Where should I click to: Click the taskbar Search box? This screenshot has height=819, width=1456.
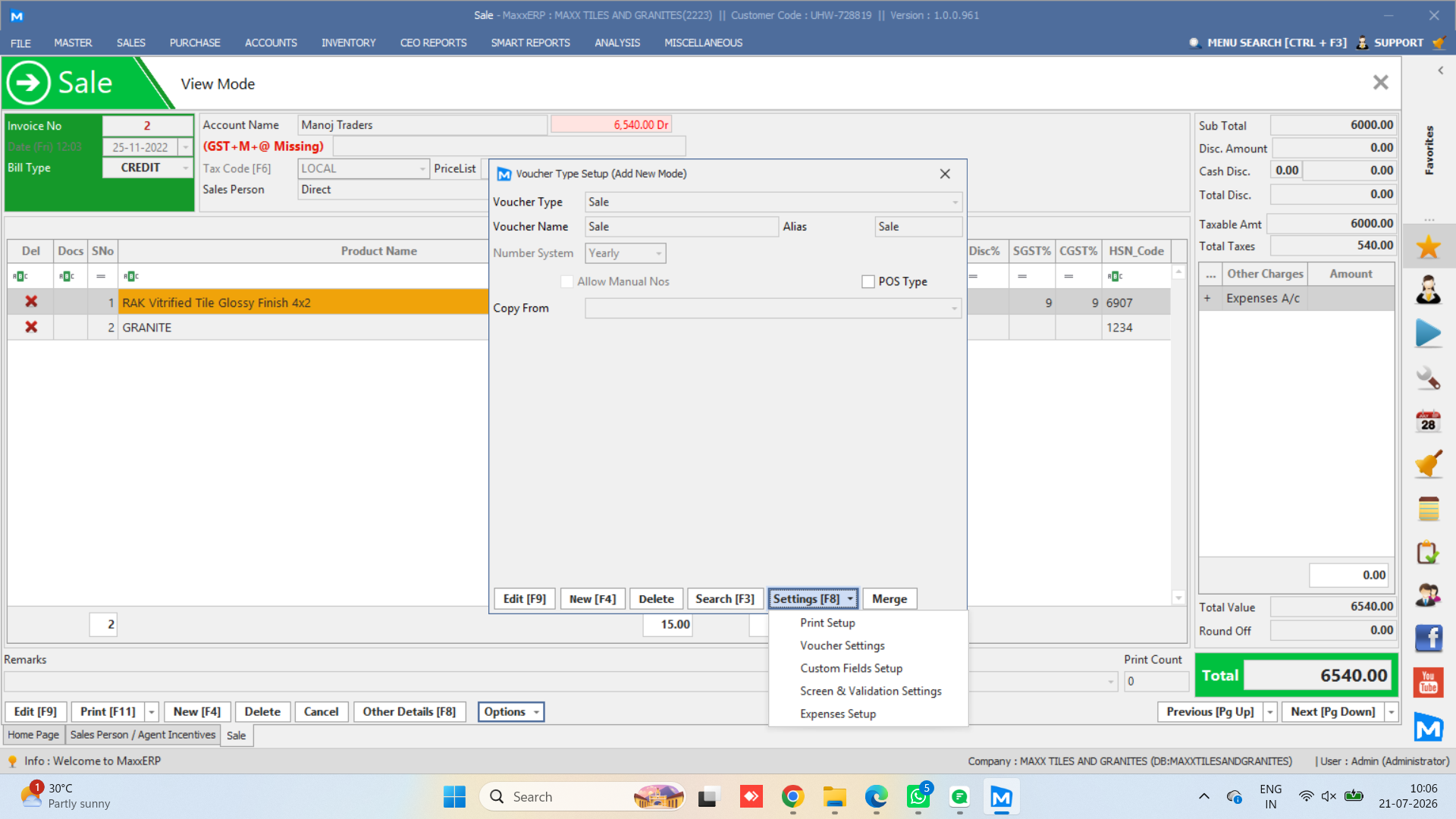582,796
